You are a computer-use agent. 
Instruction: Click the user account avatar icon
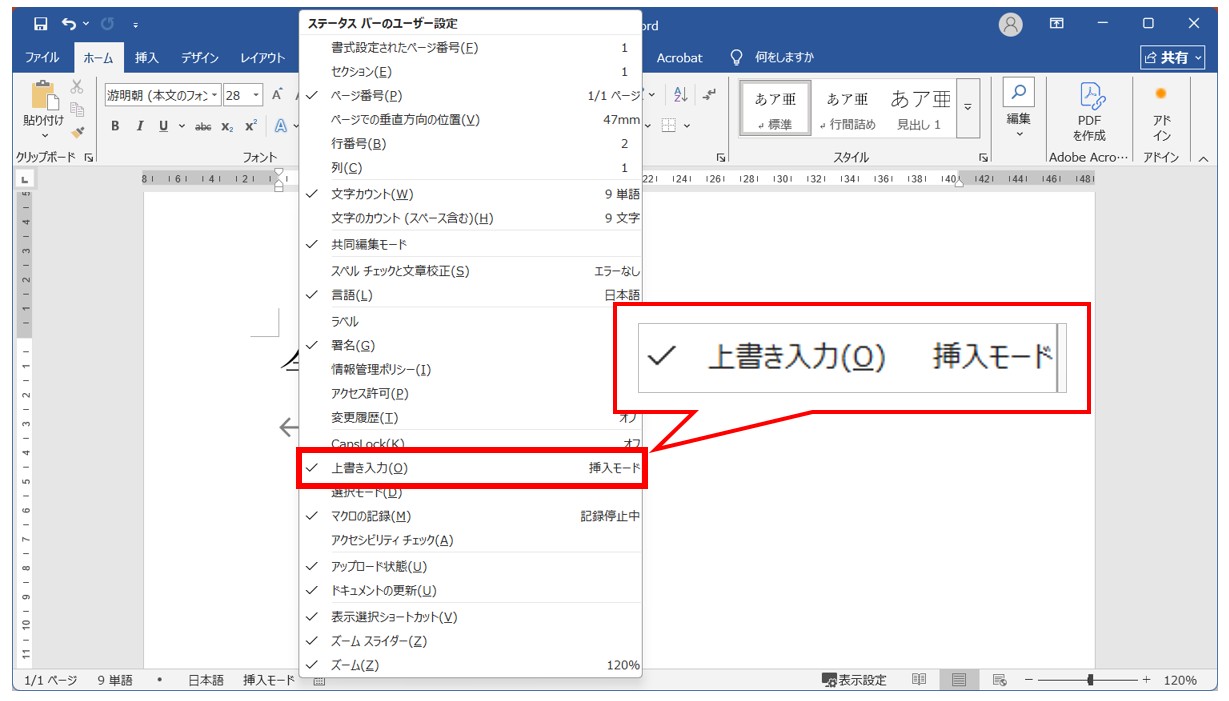point(1011,24)
